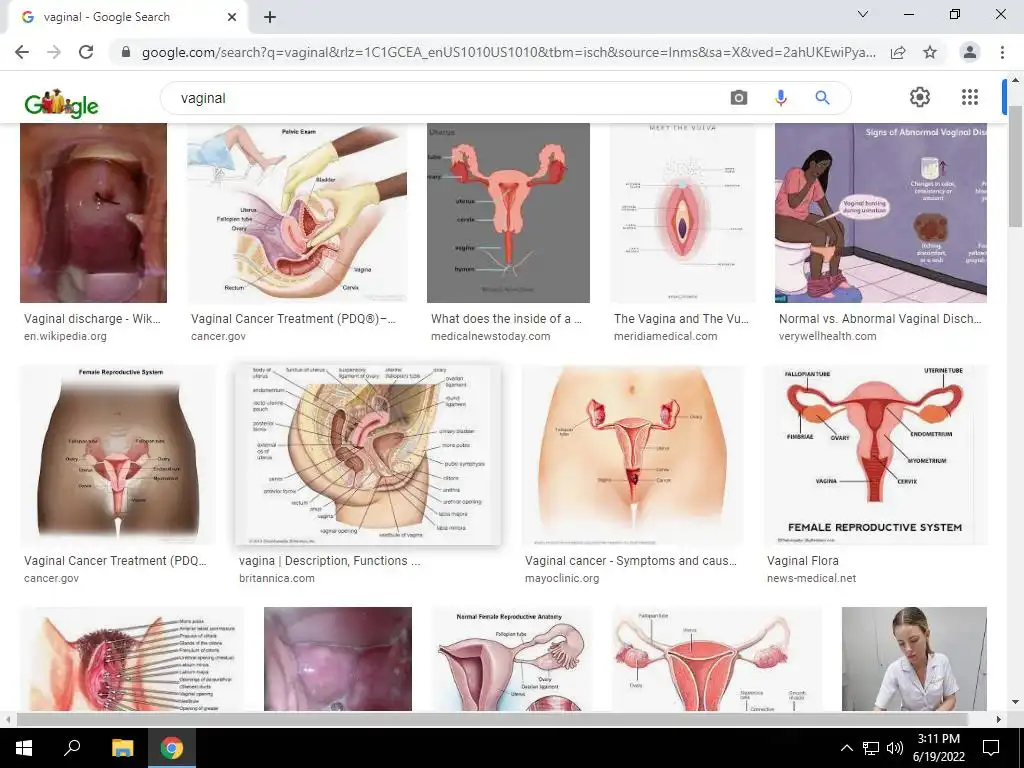1024x768 pixels.
Task: Open 'What does the inside of a ...' link
Action: 506,319
